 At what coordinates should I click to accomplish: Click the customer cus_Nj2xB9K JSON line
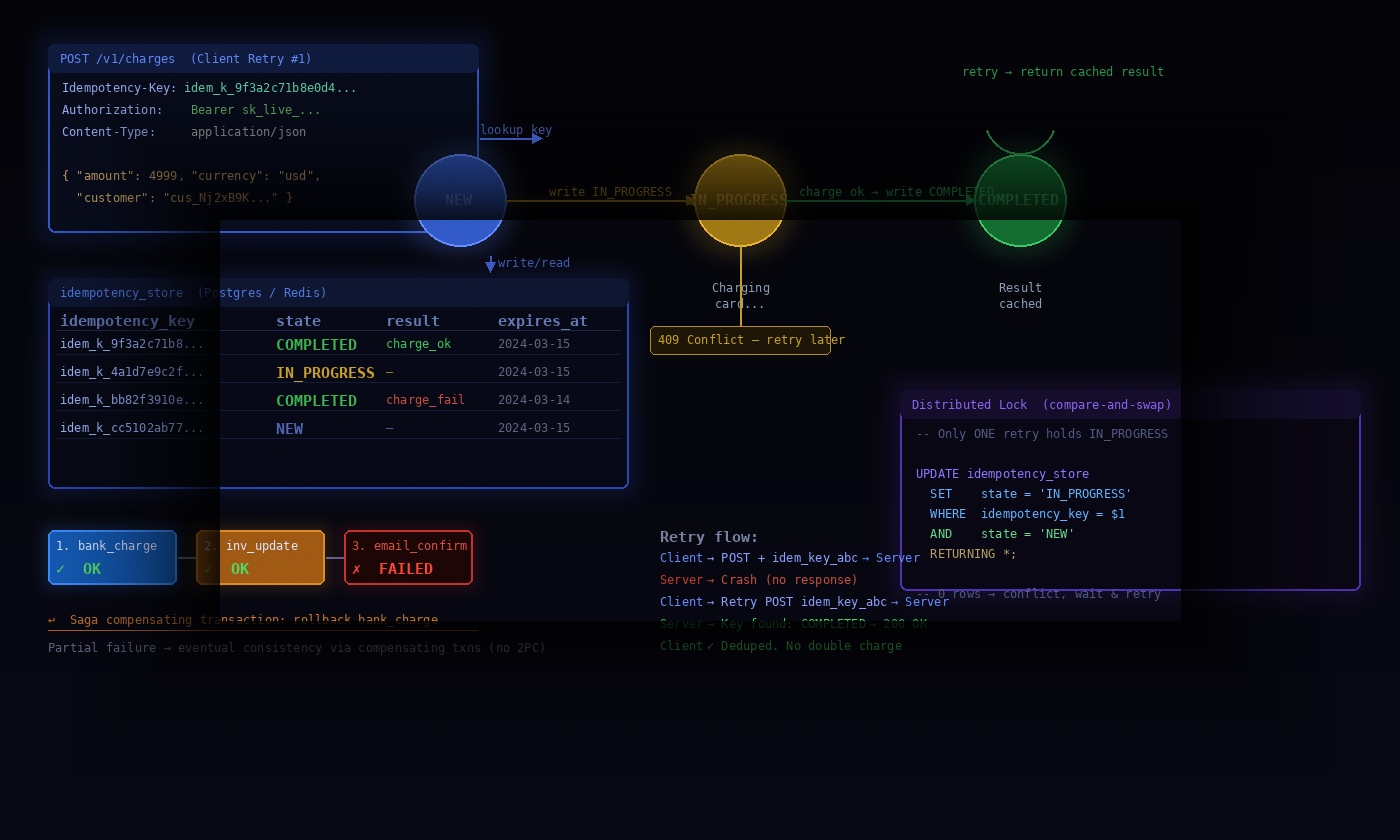(x=184, y=198)
